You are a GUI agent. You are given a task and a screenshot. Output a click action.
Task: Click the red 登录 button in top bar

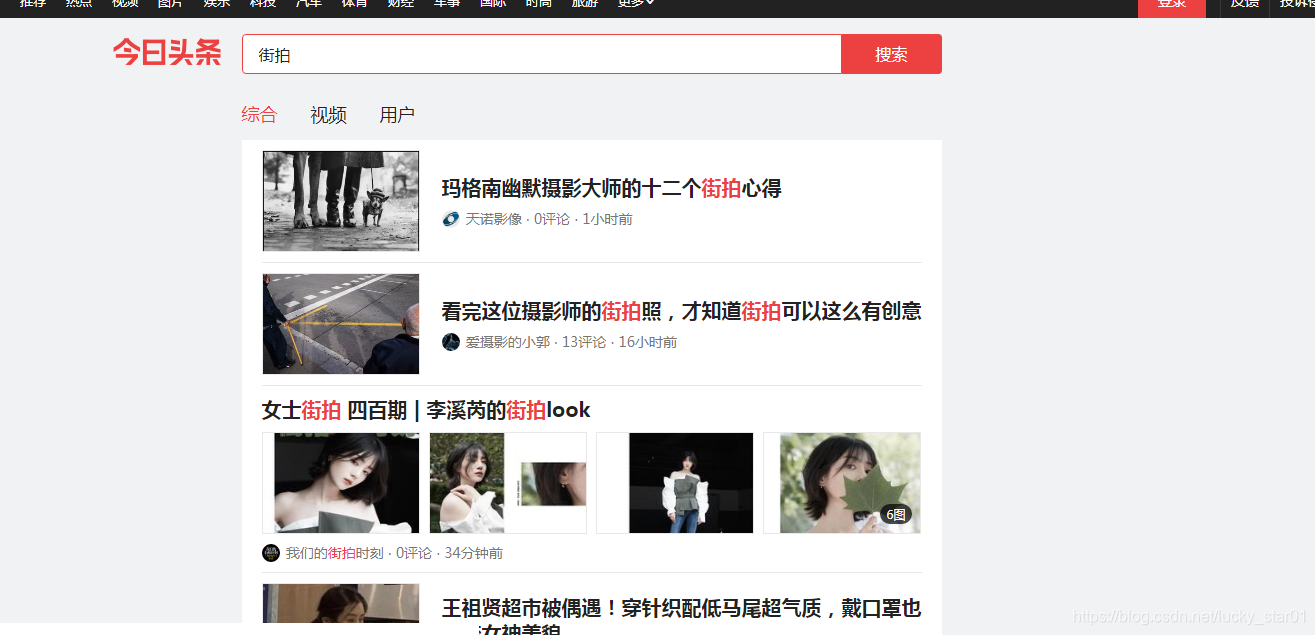click(x=1172, y=6)
